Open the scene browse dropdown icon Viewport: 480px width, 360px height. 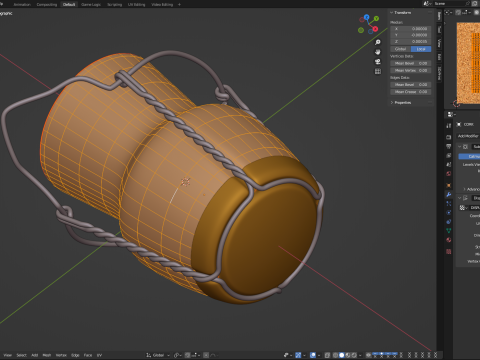click(x=428, y=4)
